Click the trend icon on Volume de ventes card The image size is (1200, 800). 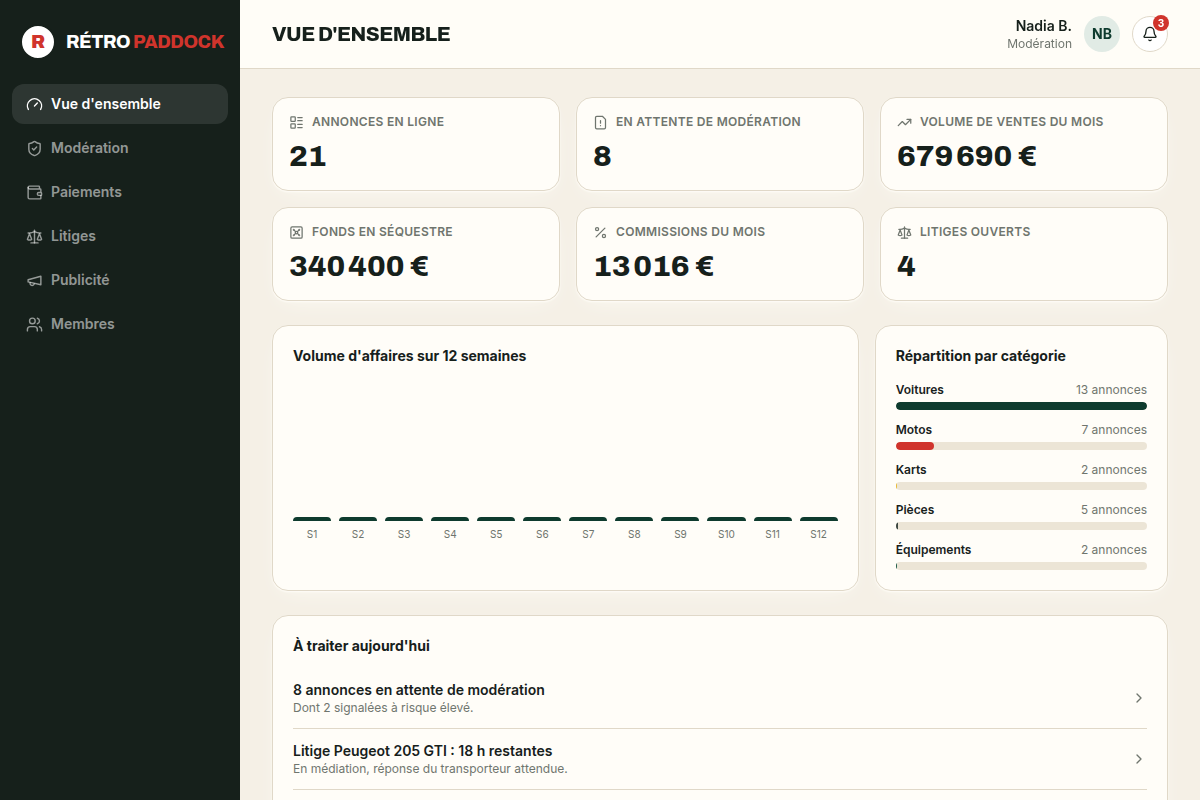point(904,122)
